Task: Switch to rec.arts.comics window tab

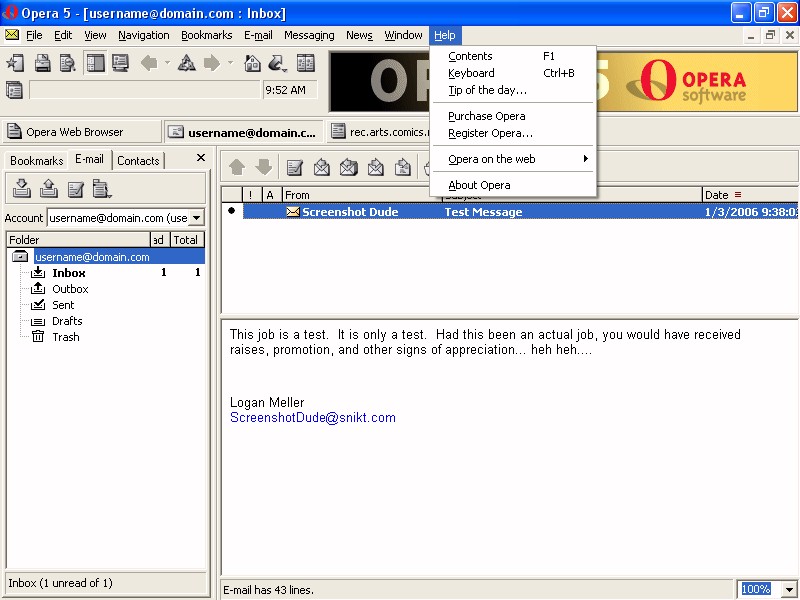Action: tap(378, 132)
